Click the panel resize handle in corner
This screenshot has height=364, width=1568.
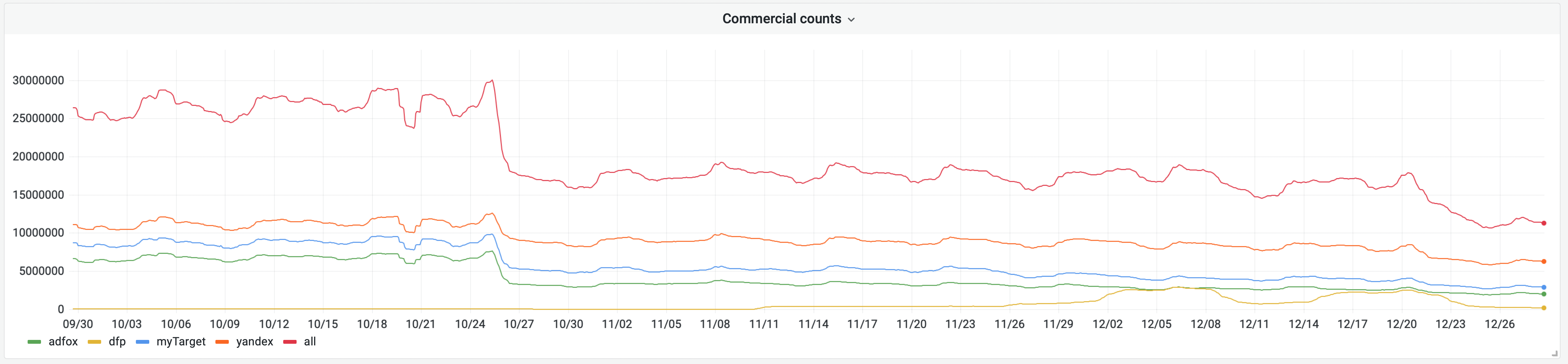click(x=1555, y=353)
